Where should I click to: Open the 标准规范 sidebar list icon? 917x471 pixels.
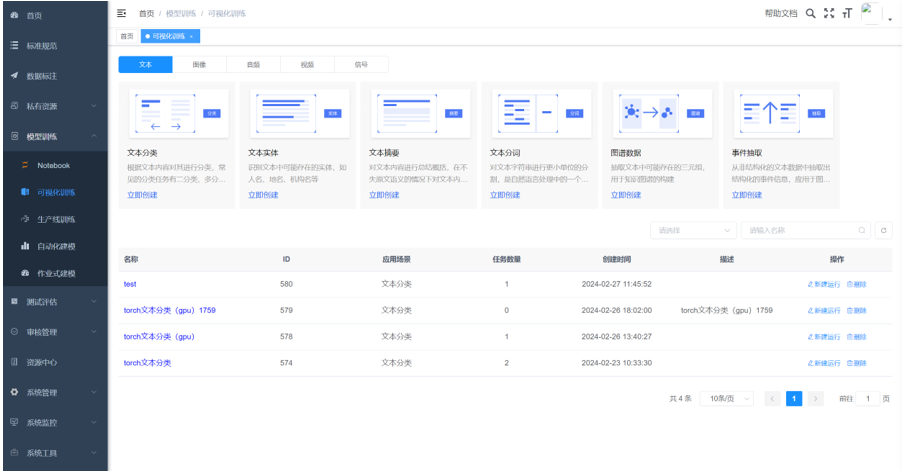[15, 45]
